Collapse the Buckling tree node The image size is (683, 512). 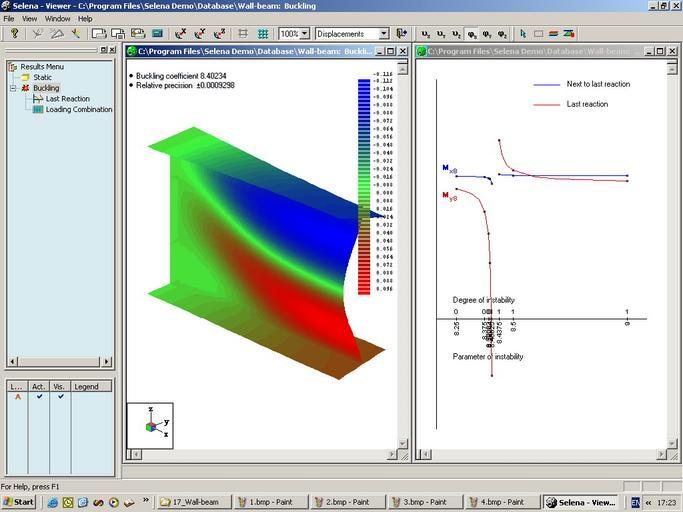(13, 88)
